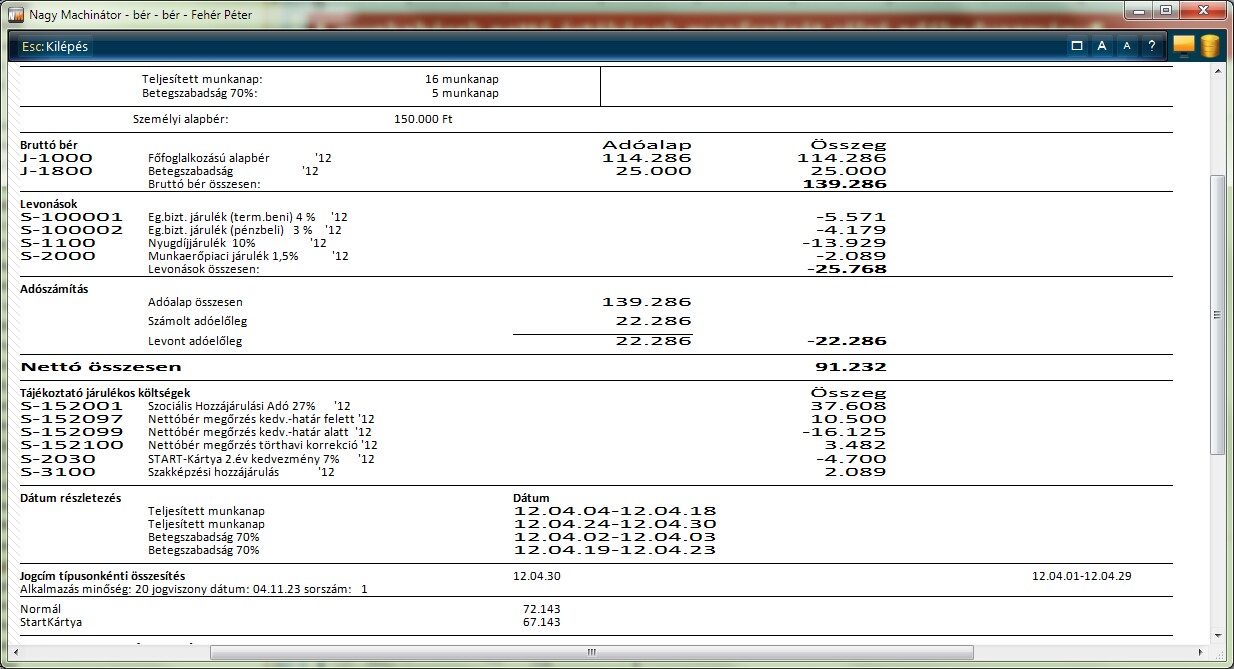Click the Munkaerőpiaci járulék 1,5% label

click(x=222, y=256)
